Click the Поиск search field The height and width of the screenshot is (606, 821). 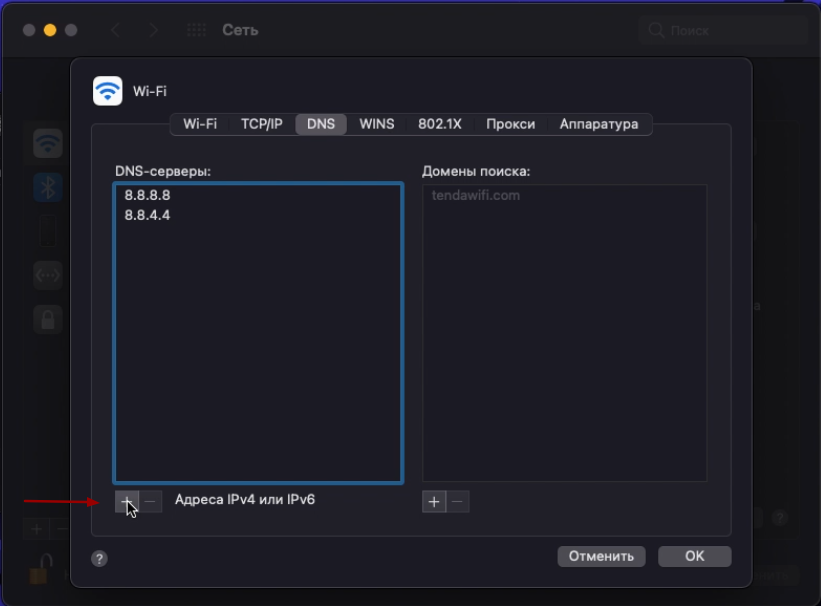[720, 30]
